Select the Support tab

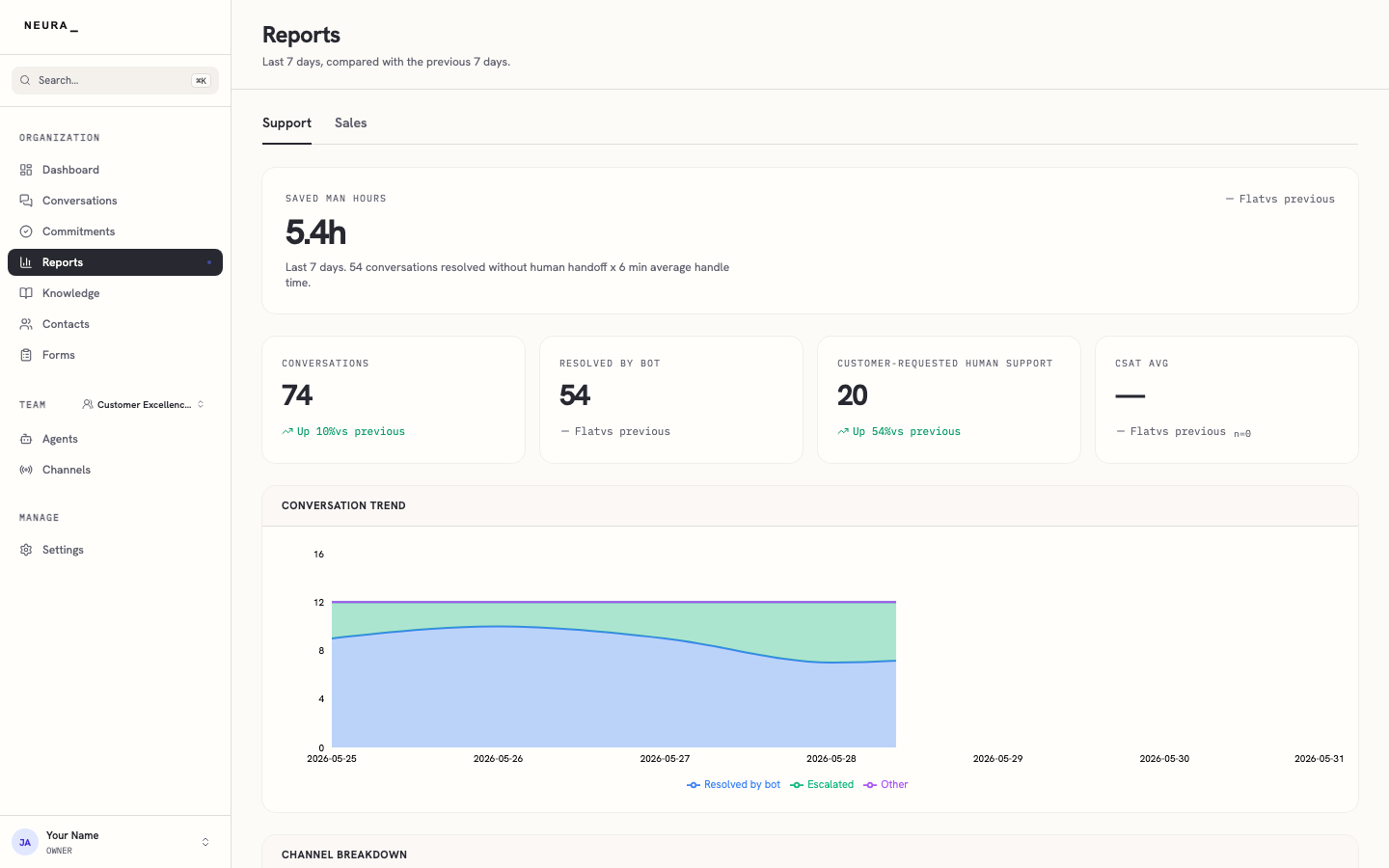pyautogui.click(x=286, y=122)
